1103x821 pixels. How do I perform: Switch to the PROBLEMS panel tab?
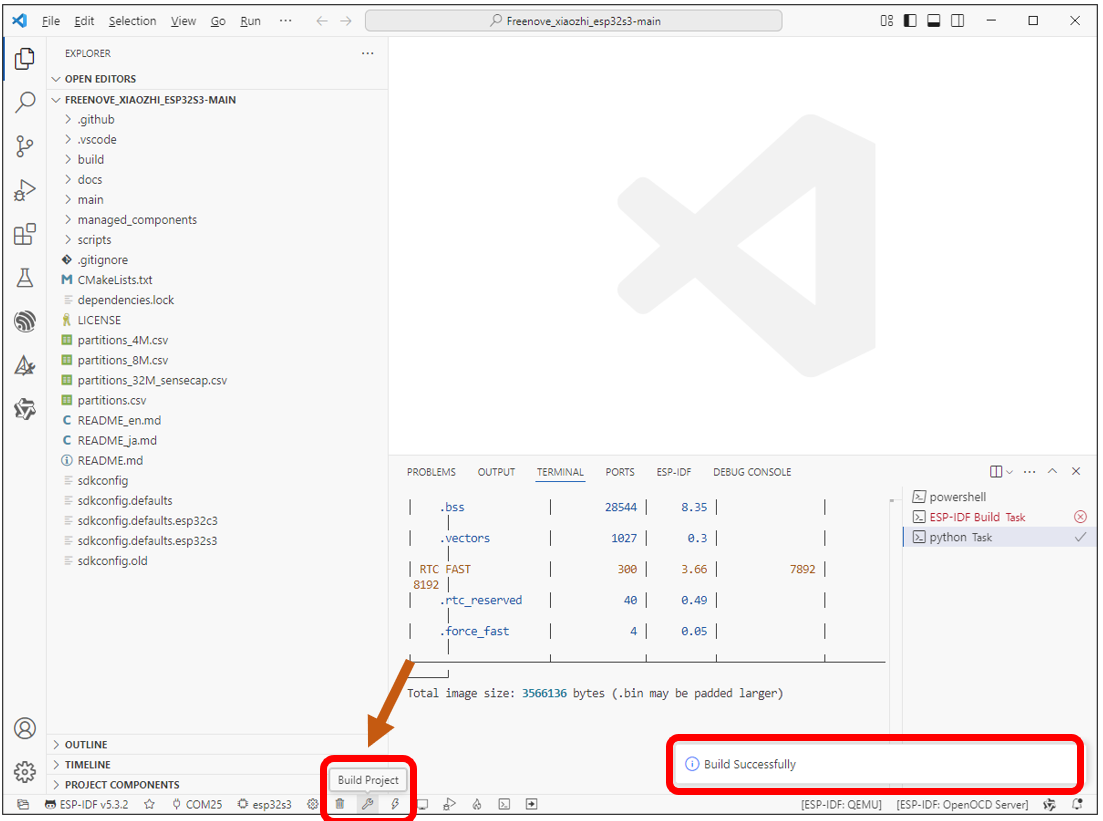(x=431, y=472)
